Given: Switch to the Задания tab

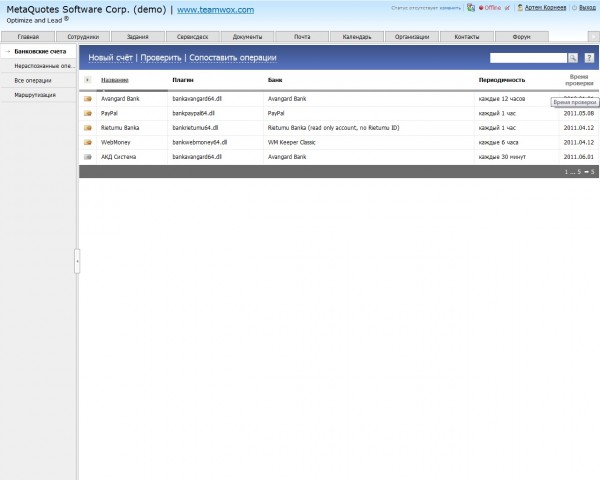Looking at the screenshot, I should click(138, 37).
